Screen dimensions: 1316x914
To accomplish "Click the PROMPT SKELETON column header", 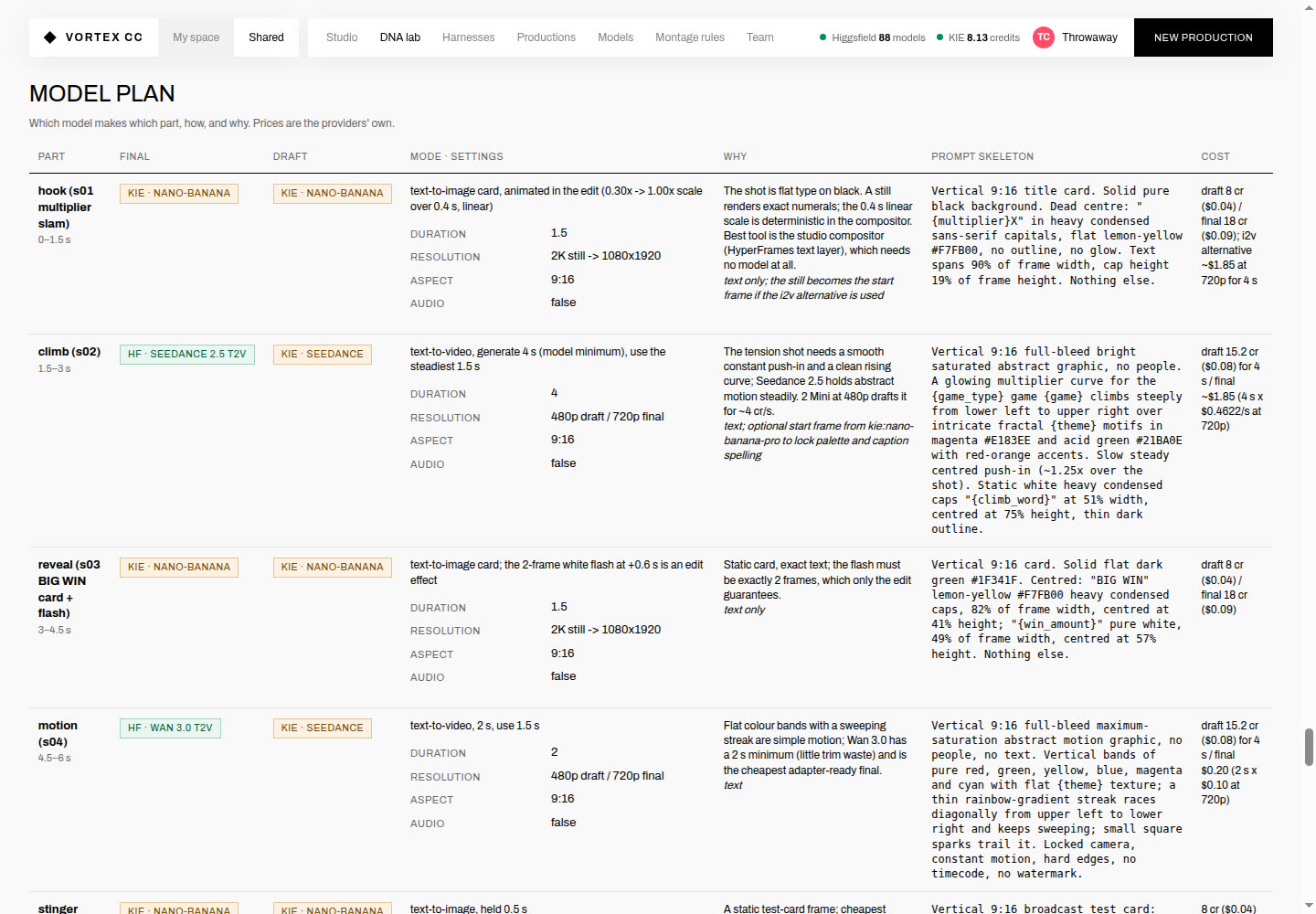I will [x=982, y=156].
